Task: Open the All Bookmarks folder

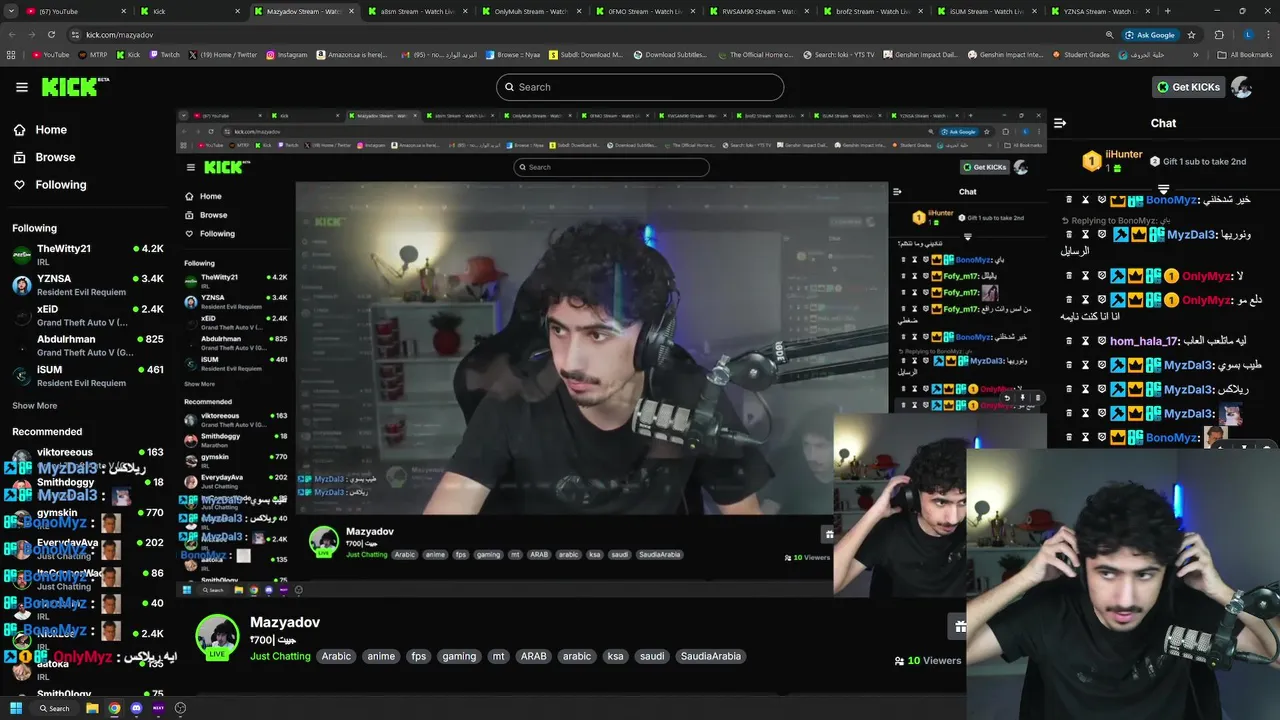Action: click(1244, 55)
